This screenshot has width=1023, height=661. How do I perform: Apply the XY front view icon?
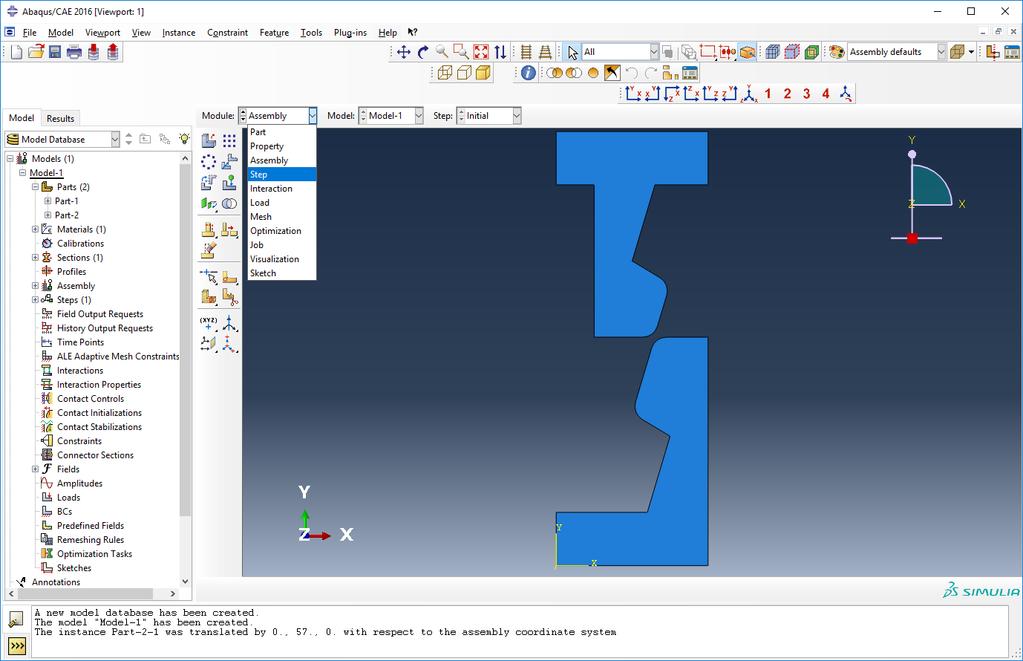(633, 94)
